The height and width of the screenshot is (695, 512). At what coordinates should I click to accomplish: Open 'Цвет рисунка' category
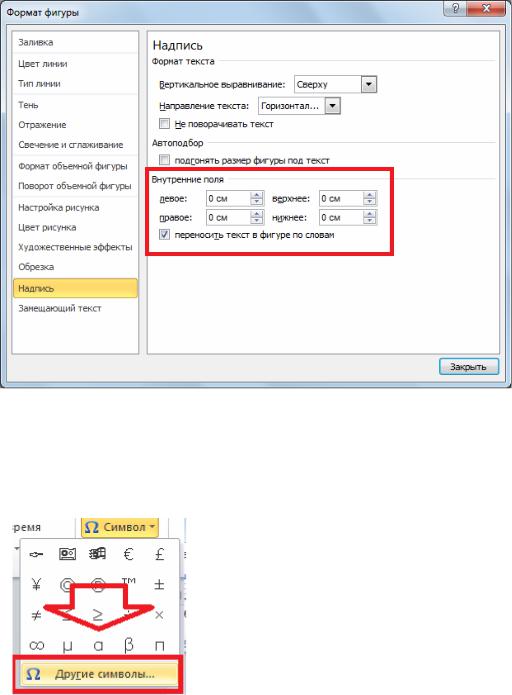75,227
